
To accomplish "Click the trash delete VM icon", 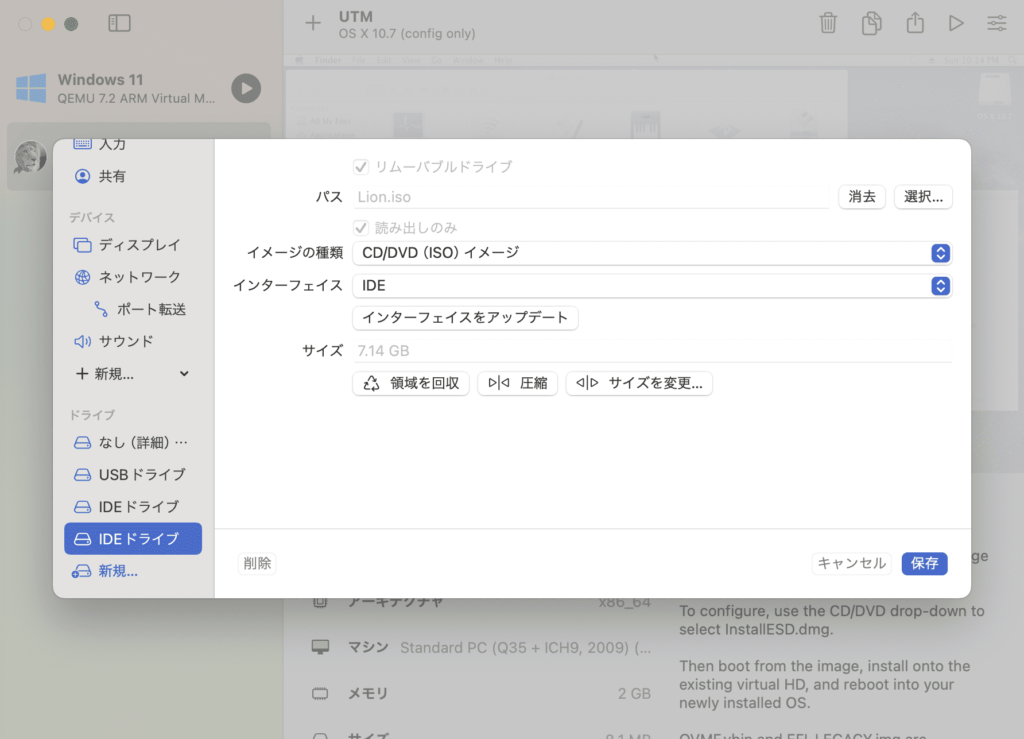I will tap(828, 23).
